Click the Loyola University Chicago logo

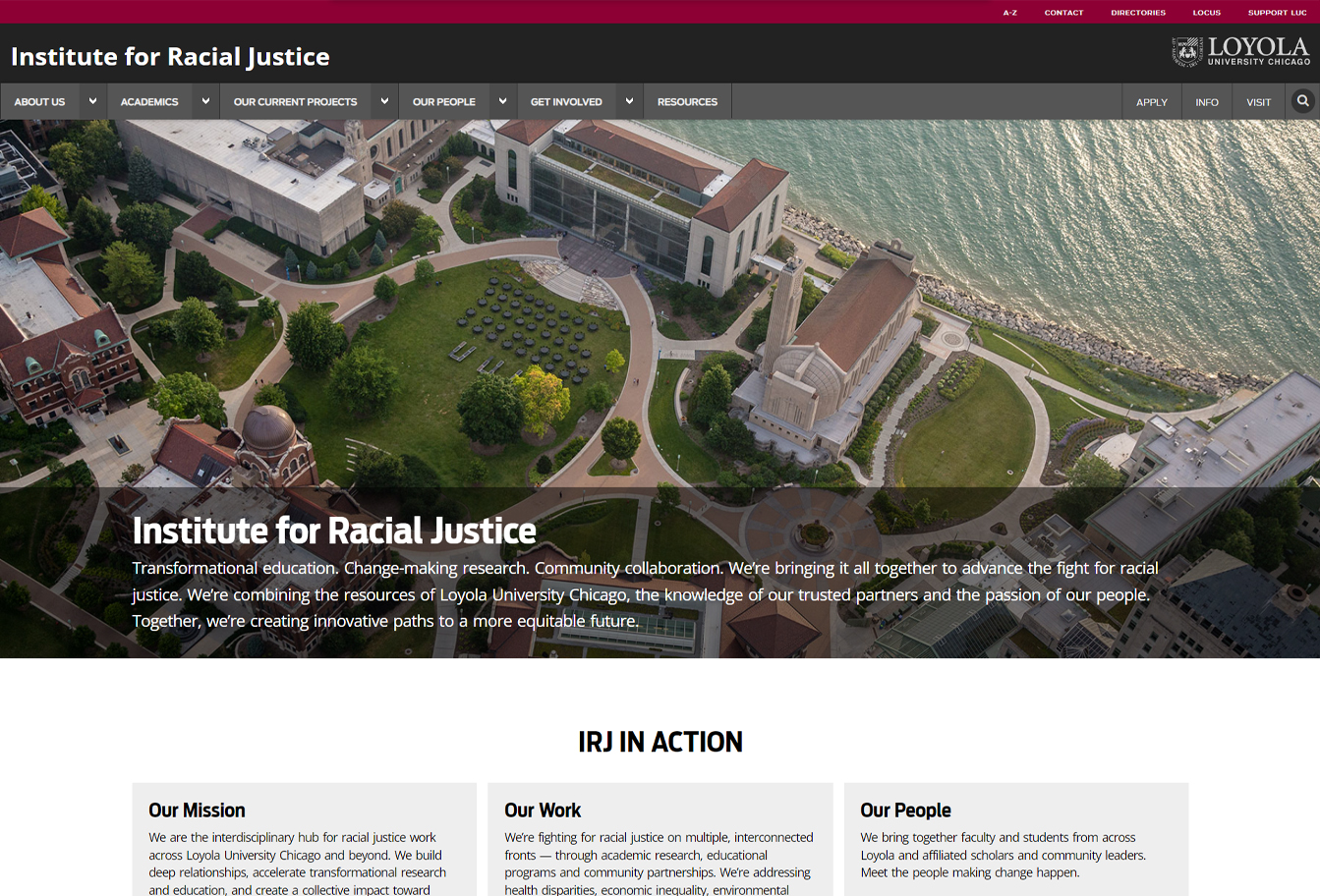(1240, 52)
